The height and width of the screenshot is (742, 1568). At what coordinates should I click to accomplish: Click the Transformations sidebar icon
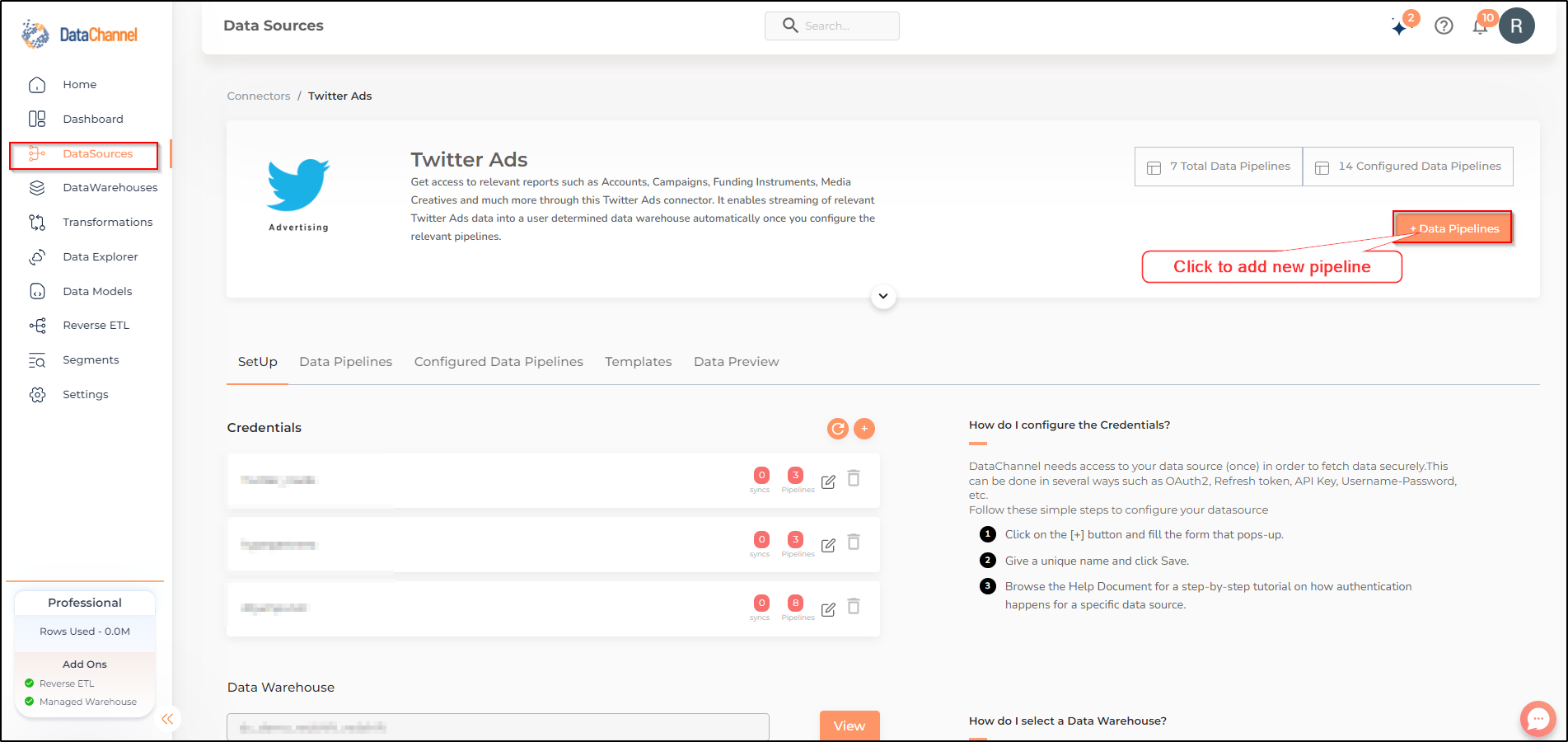[x=37, y=223]
